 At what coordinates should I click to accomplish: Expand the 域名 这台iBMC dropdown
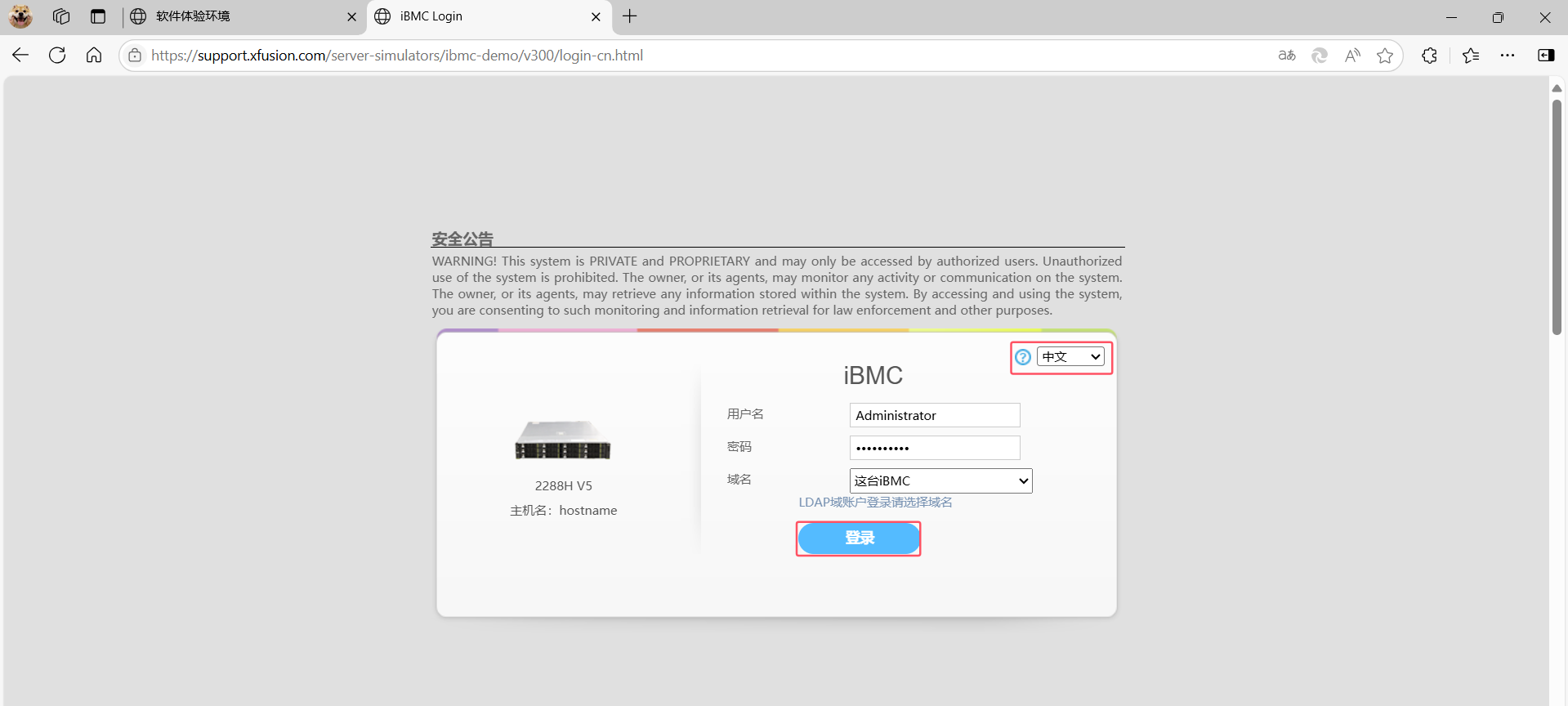(x=941, y=480)
